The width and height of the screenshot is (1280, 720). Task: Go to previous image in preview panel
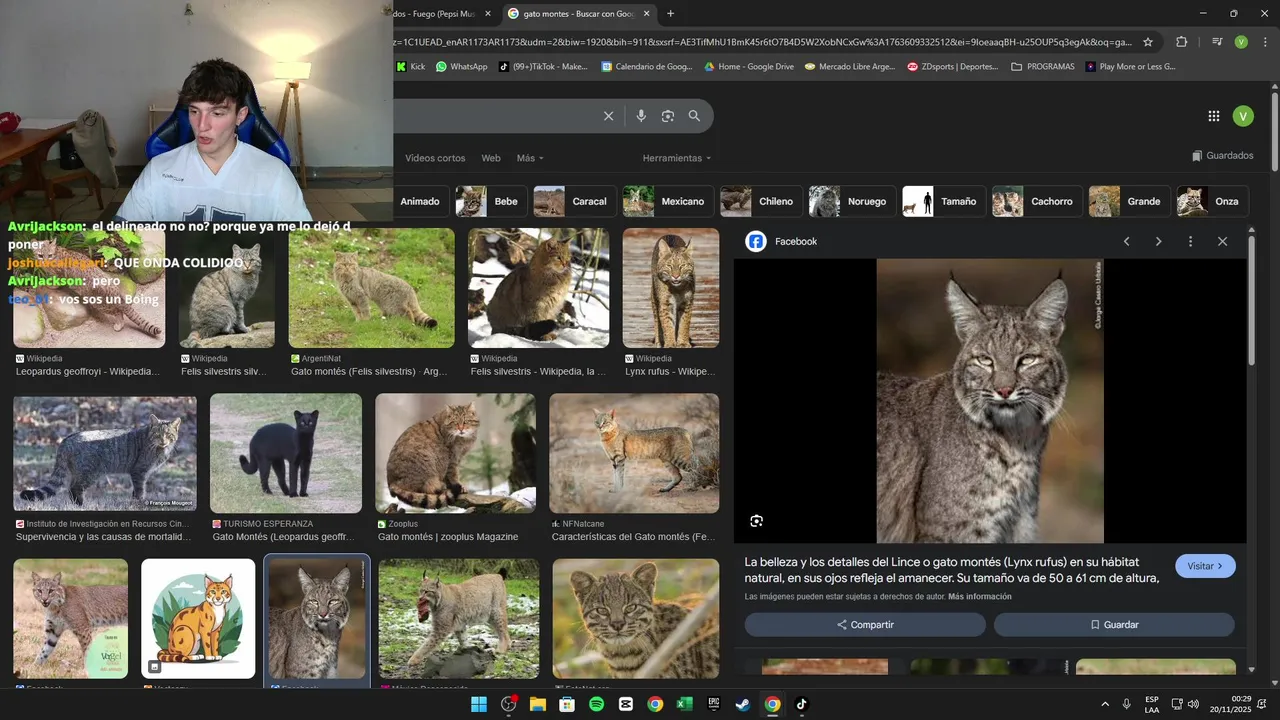tap(1127, 241)
